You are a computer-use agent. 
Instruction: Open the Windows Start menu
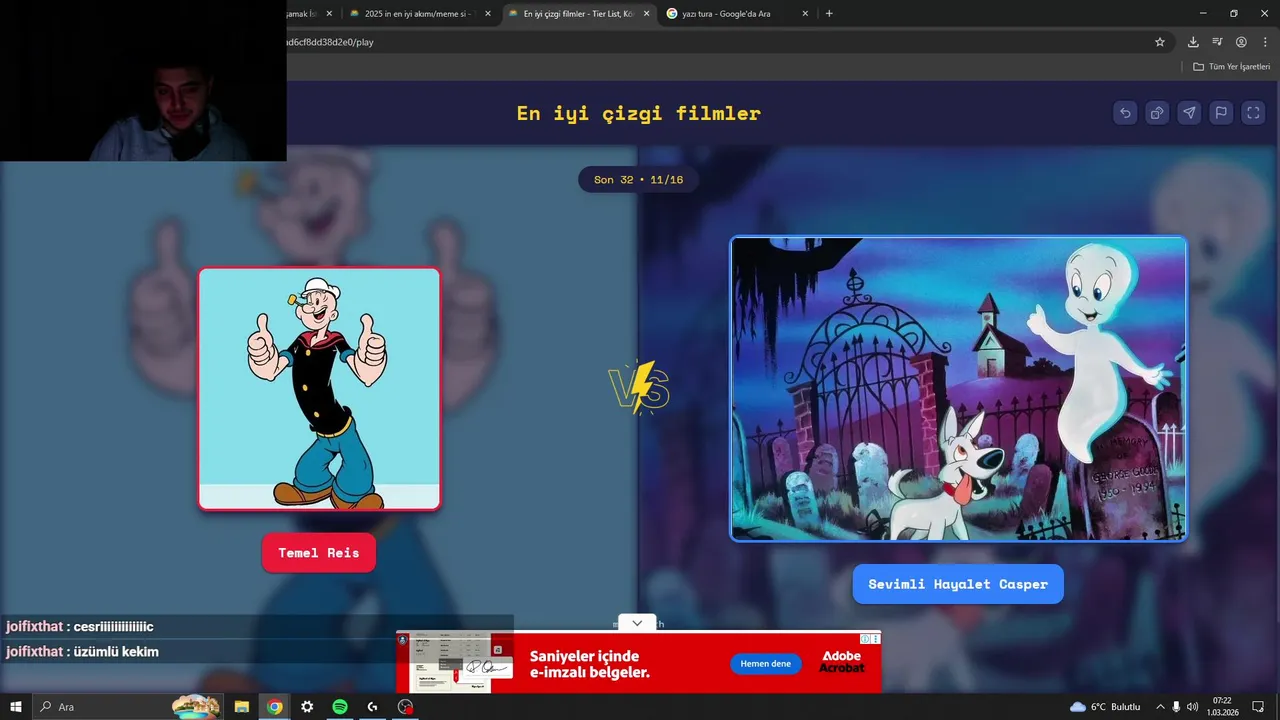15,707
